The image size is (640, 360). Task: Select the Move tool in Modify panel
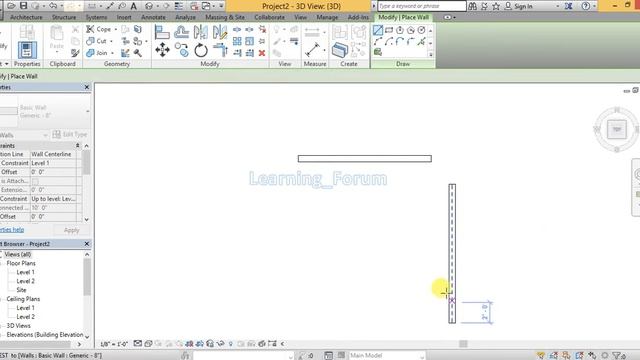point(162,50)
